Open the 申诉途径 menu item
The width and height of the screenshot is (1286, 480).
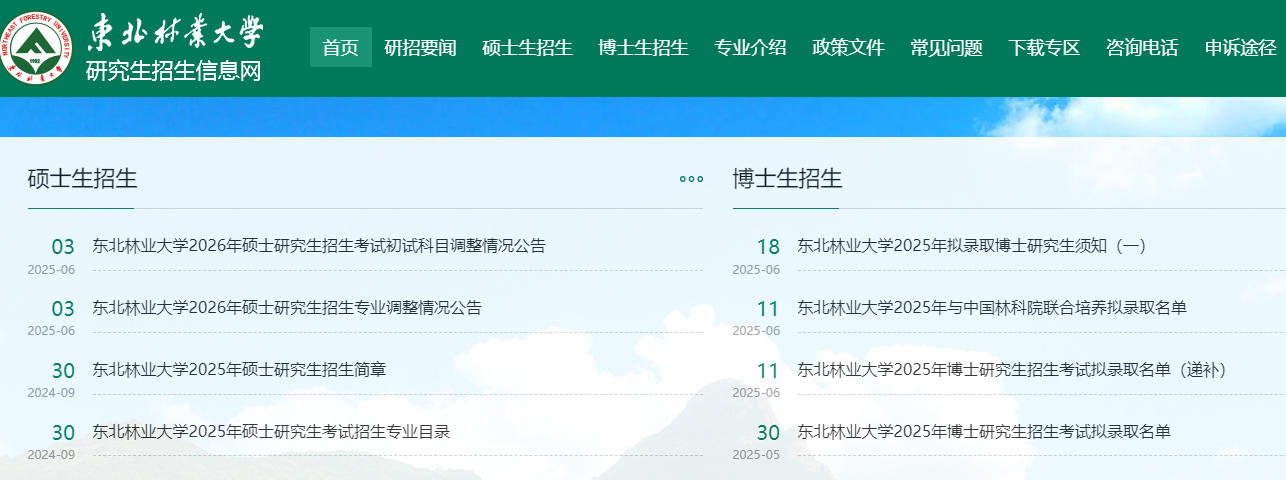coord(1240,47)
